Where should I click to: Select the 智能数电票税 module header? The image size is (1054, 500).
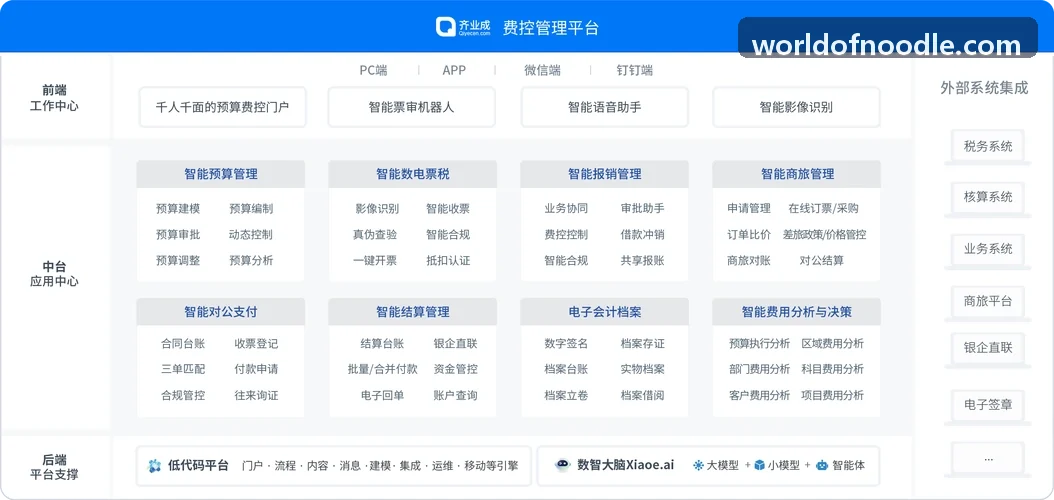(413, 174)
